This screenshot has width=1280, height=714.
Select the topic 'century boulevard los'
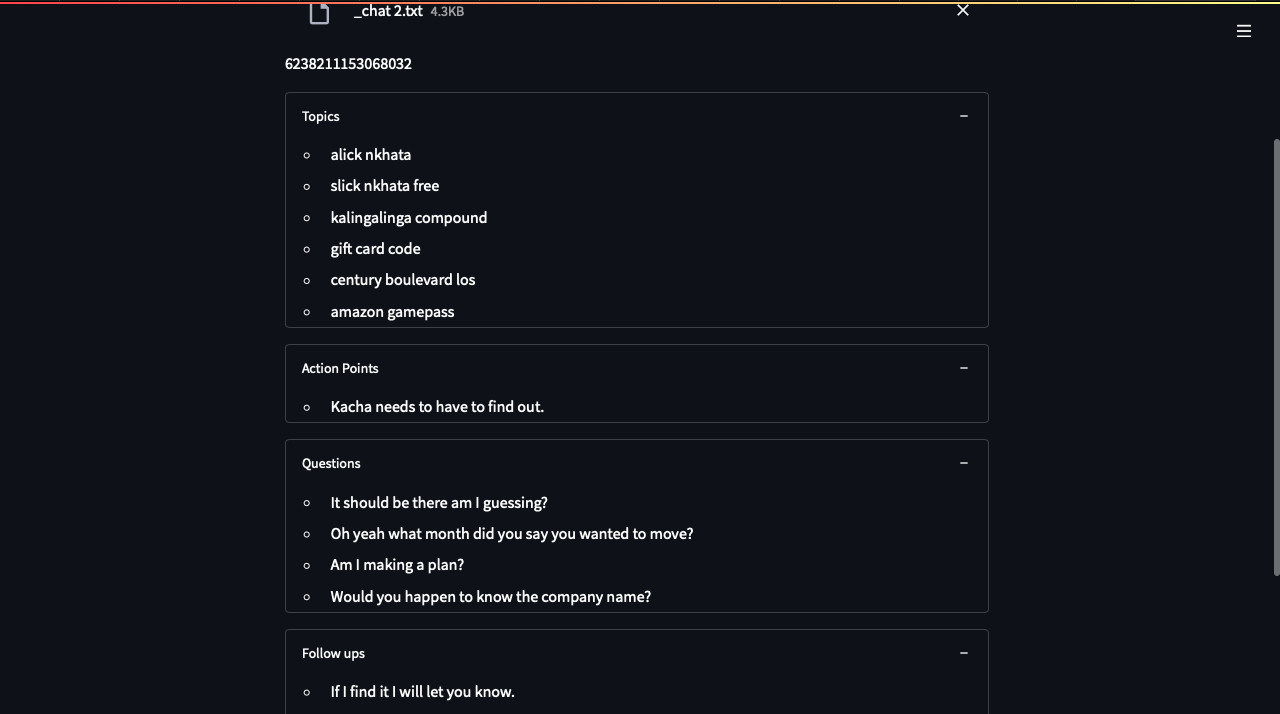pyautogui.click(x=402, y=279)
